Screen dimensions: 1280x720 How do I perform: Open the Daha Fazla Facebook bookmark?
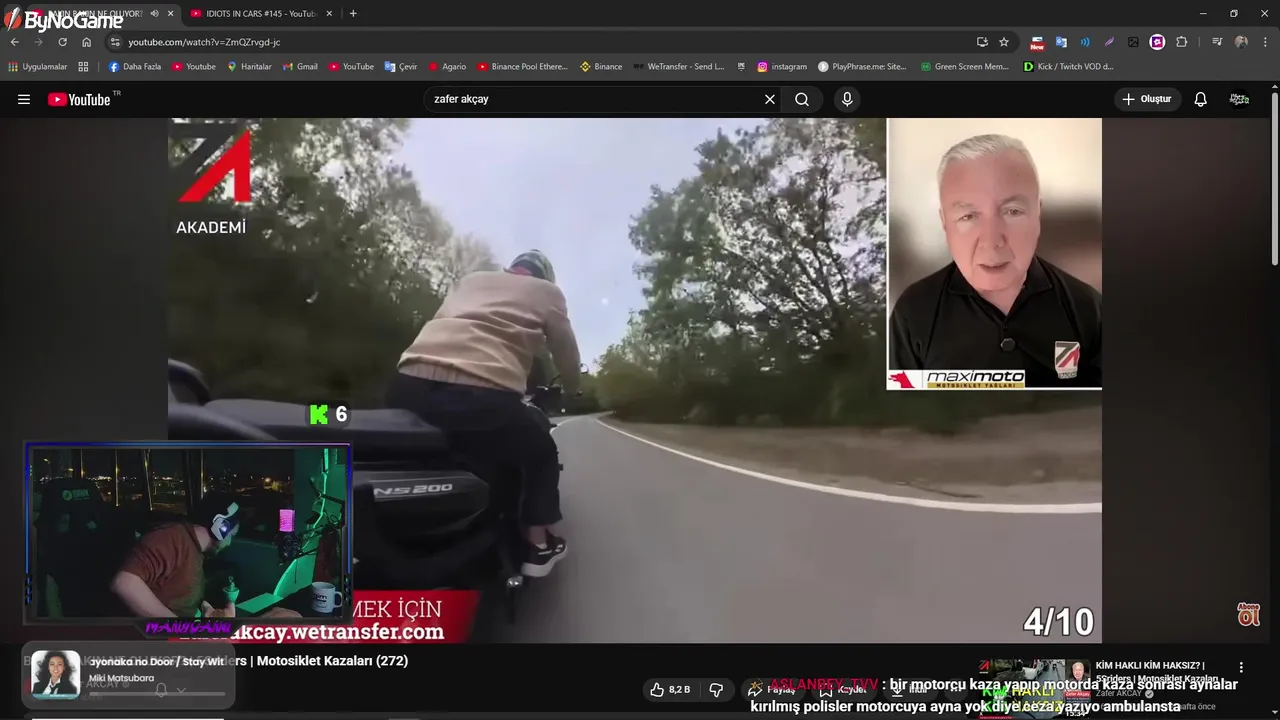click(134, 67)
